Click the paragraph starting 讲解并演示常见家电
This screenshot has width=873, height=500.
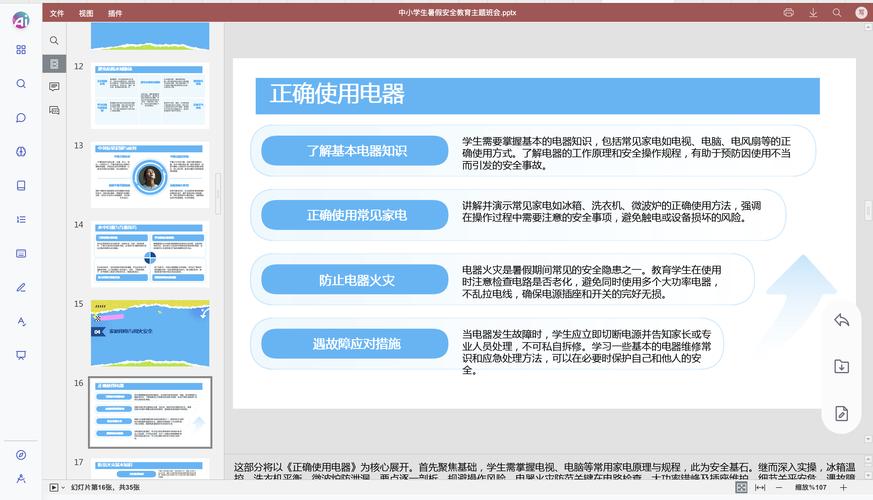pyautogui.click(x=611, y=212)
